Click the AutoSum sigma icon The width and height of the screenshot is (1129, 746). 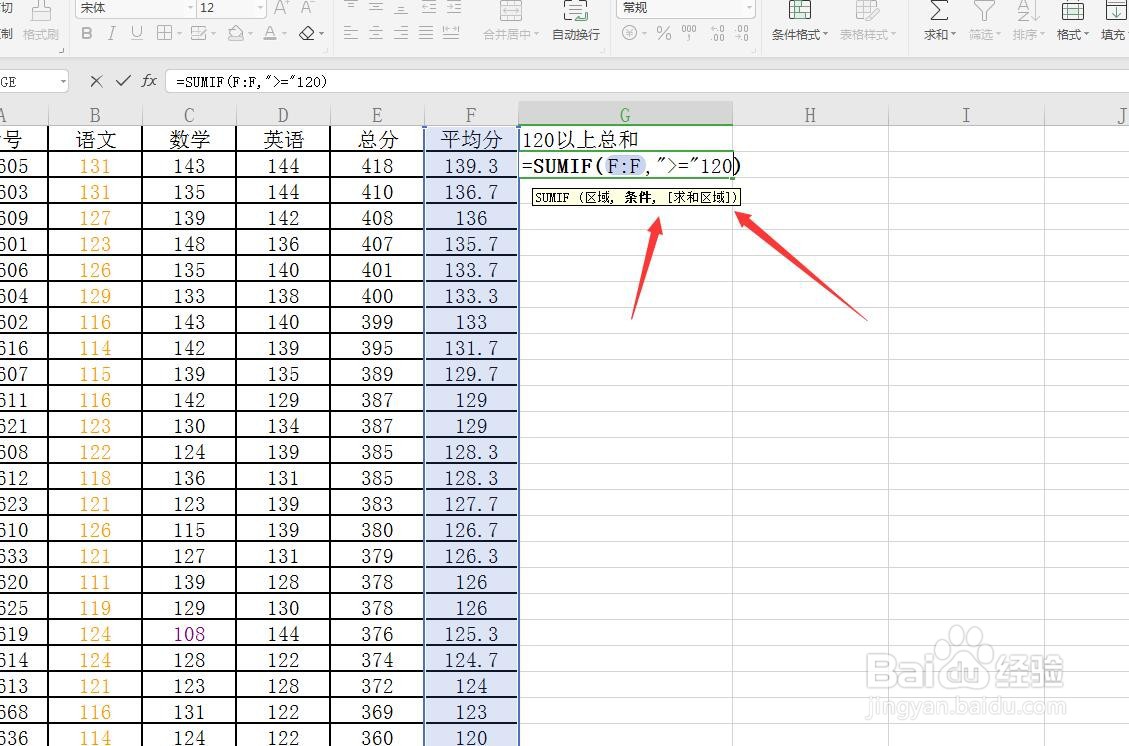pyautogui.click(x=939, y=11)
